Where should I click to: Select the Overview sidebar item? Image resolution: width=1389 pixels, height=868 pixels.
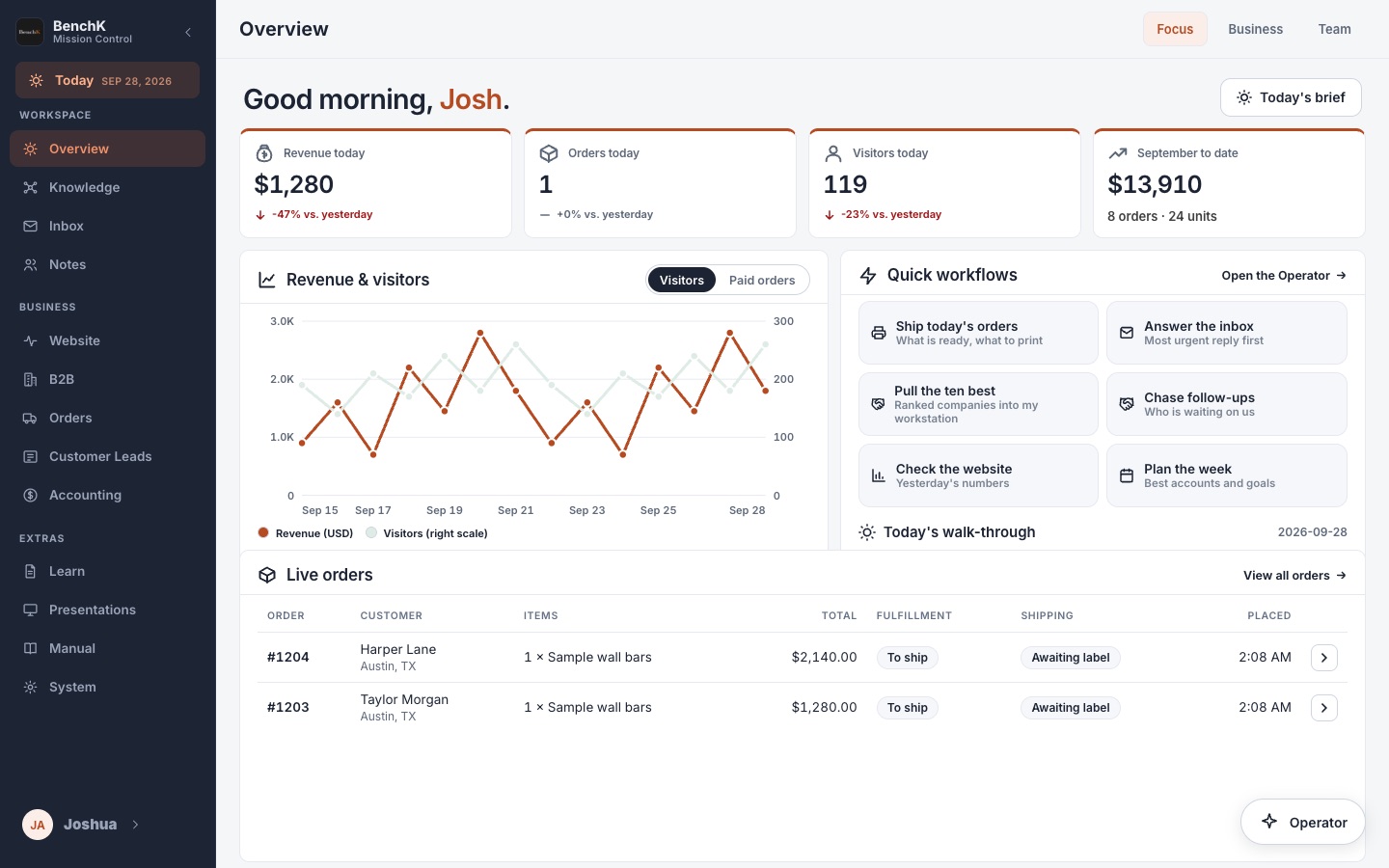pyautogui.click(x=107, y=149)
